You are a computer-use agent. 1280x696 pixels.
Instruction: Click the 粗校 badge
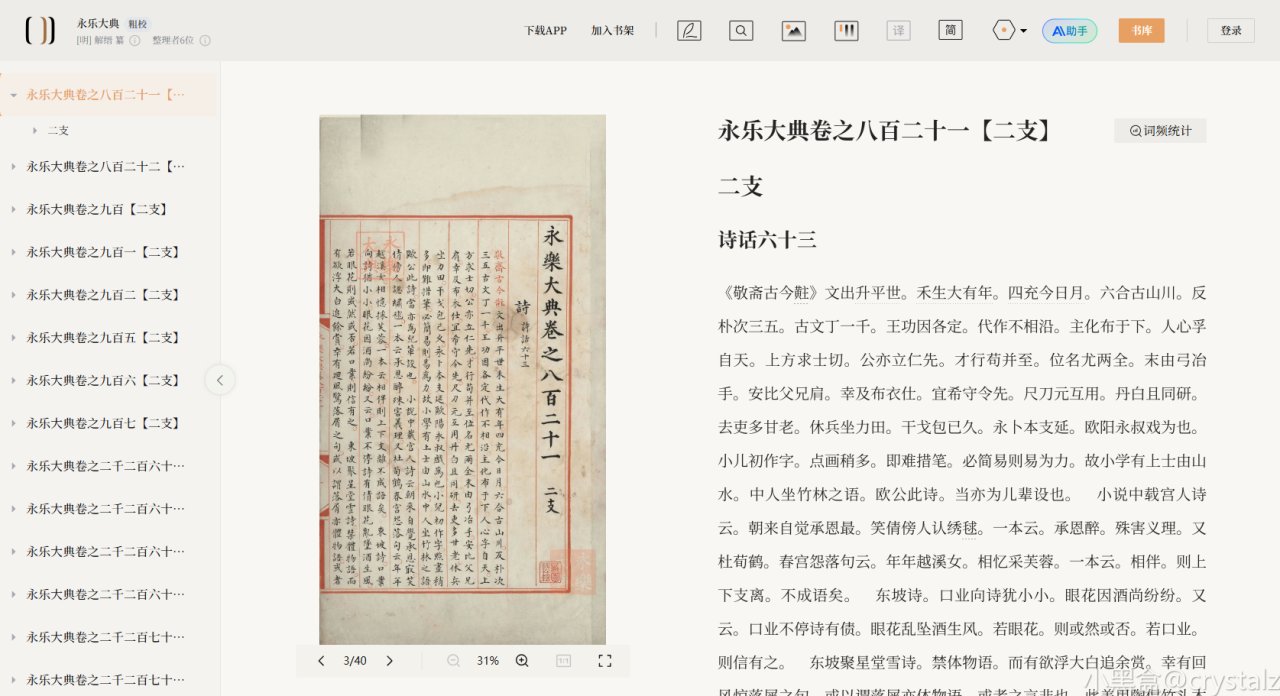(x=137, y=23)
